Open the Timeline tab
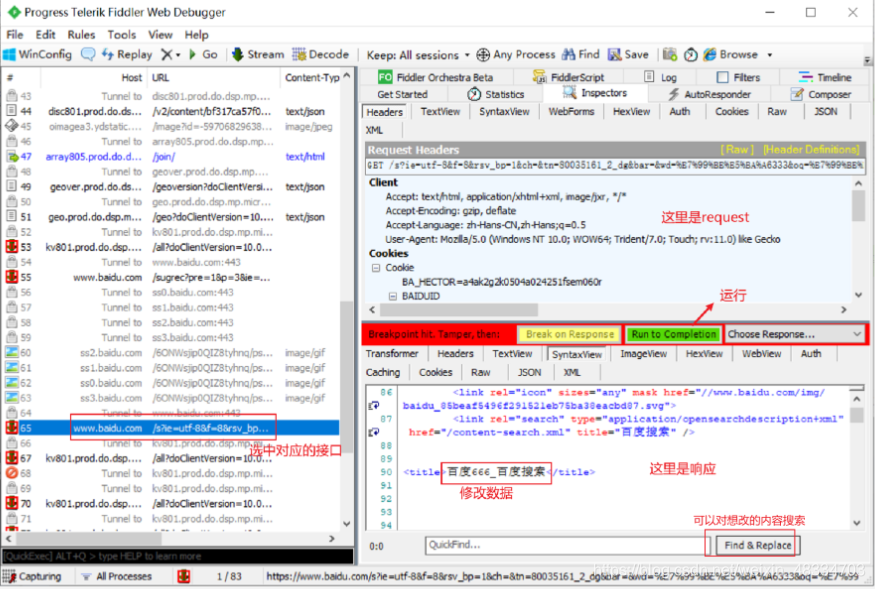 [x=825, y=77]
